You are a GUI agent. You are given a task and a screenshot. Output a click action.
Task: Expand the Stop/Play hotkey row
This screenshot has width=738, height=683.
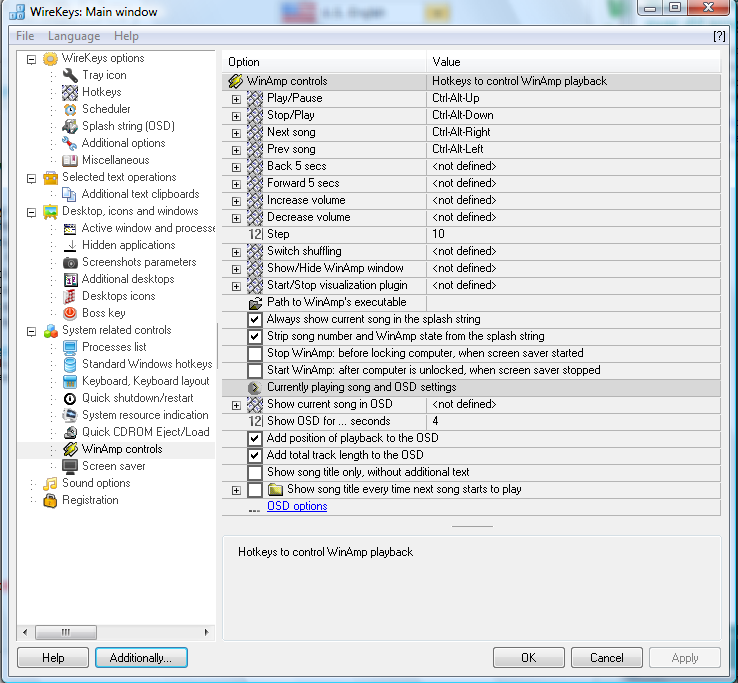[x=236, y=116]
